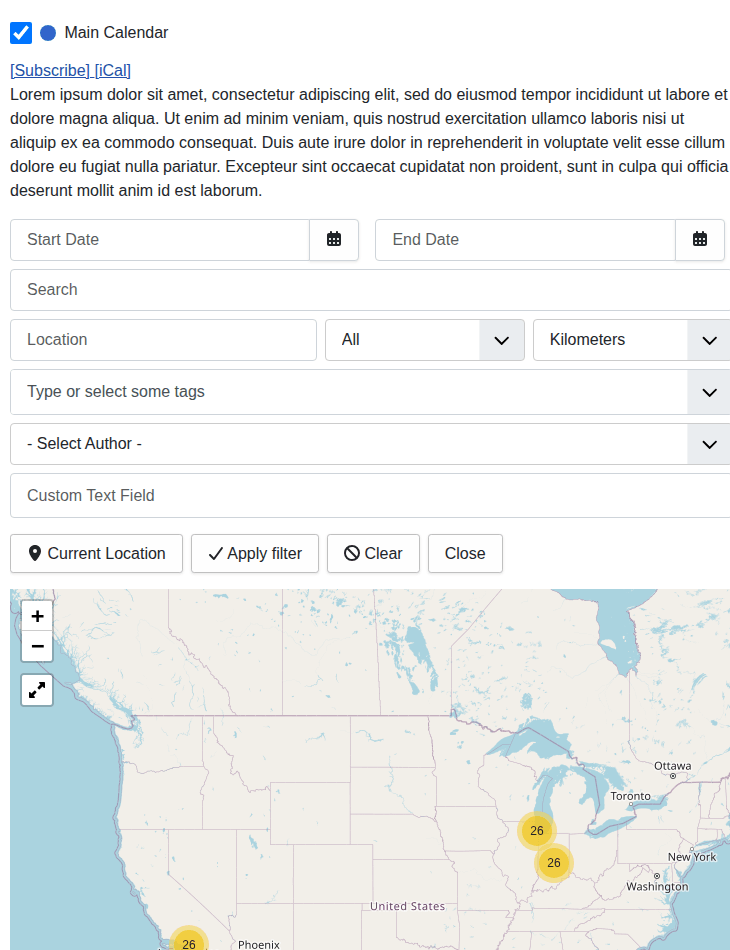Zoom out on the map
This screenshot has height=950, width=730.
(x=37, y=647)
